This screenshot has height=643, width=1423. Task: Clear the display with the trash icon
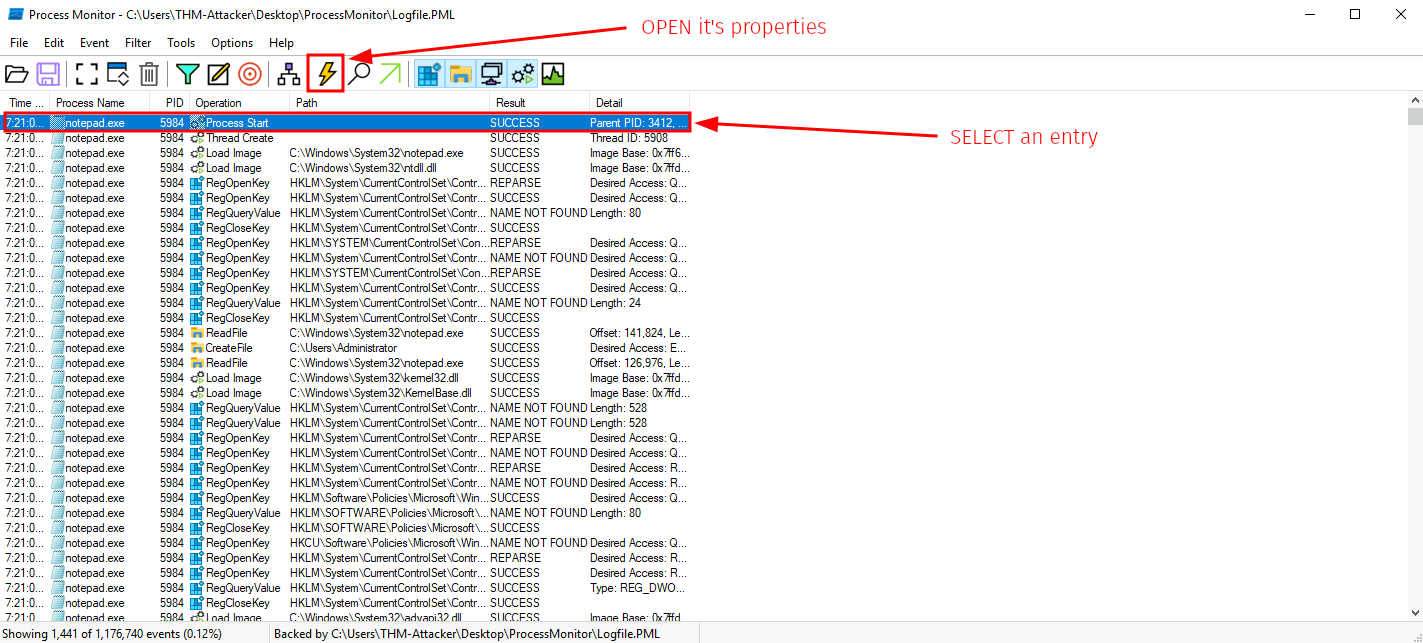[x=149, y=74]
